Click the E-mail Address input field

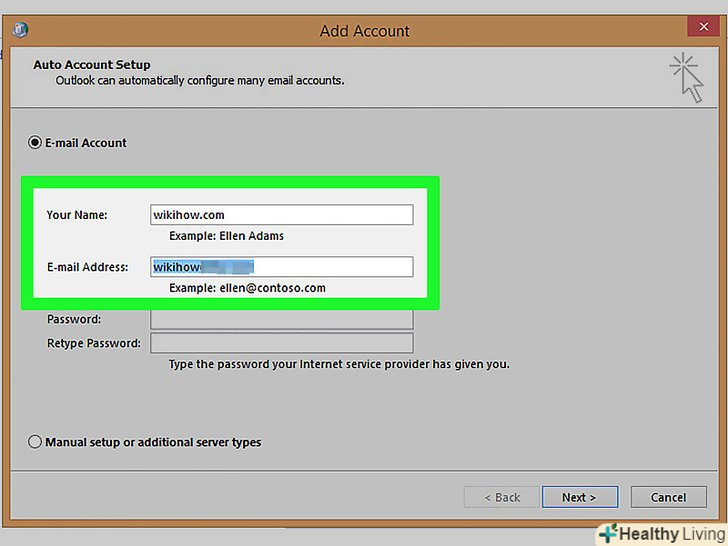pyautogui.click(x=281, y=266)
